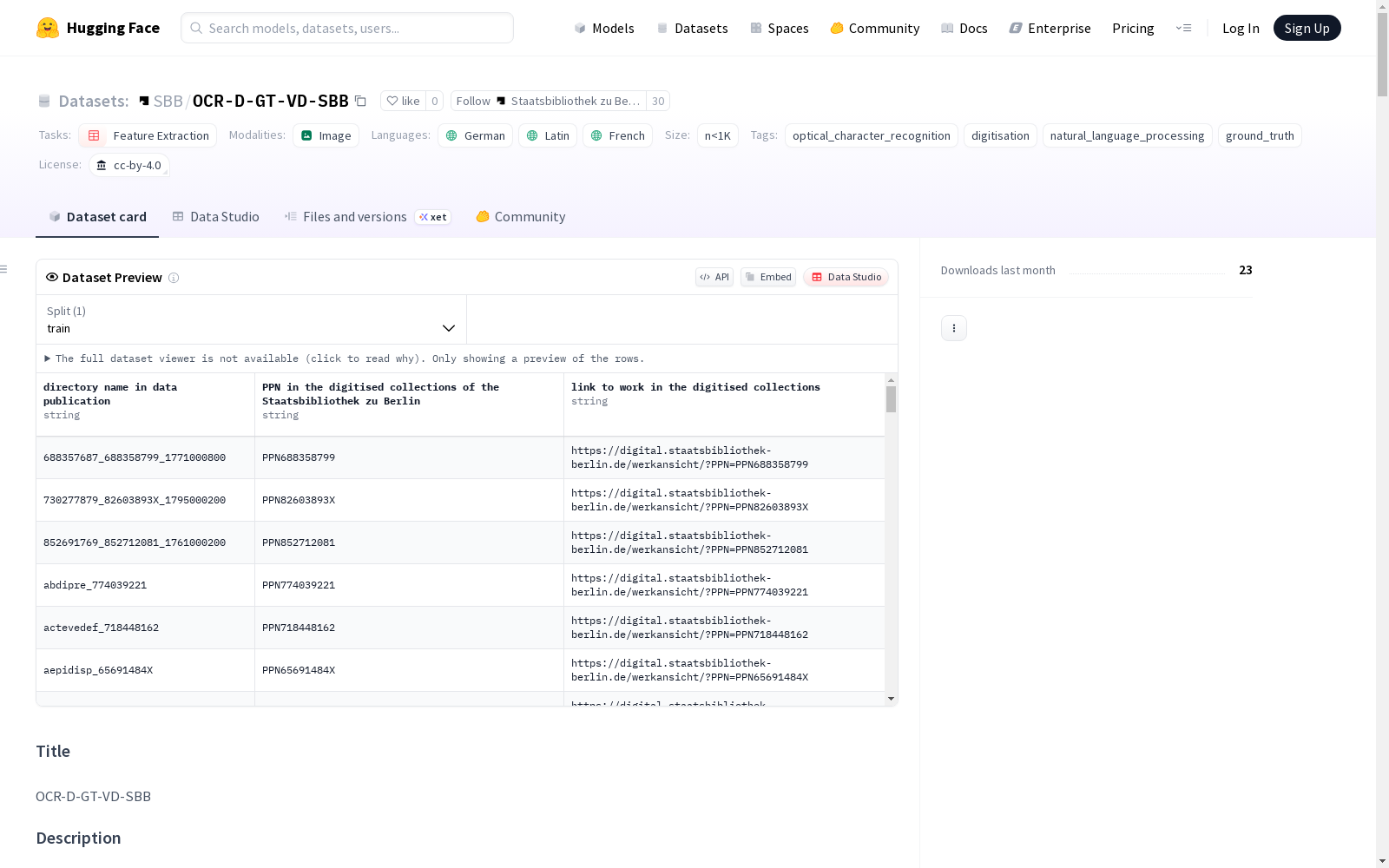Focus the search models, datasets, users field

click(x=347, y=28)
